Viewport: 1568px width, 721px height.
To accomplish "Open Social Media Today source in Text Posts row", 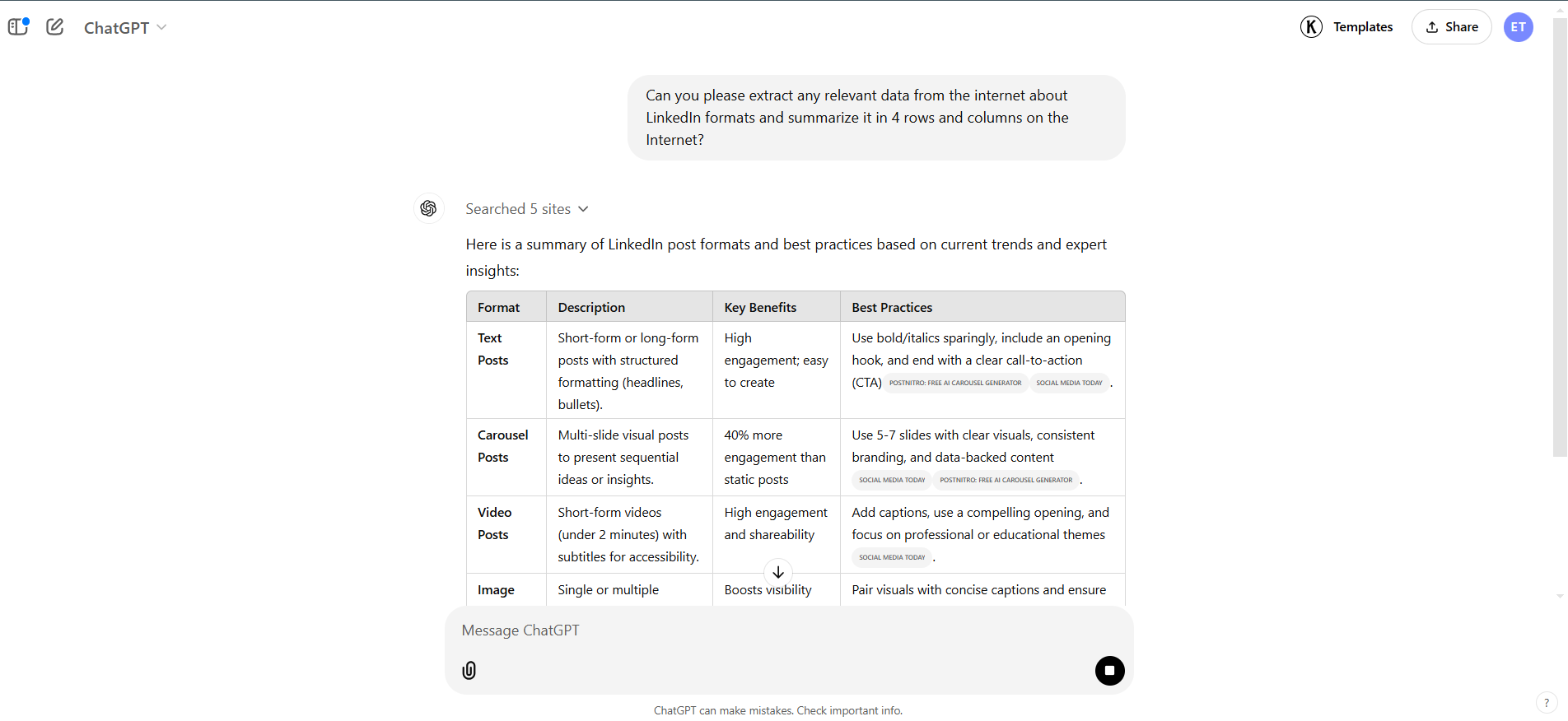I will tap(1069, 383).
